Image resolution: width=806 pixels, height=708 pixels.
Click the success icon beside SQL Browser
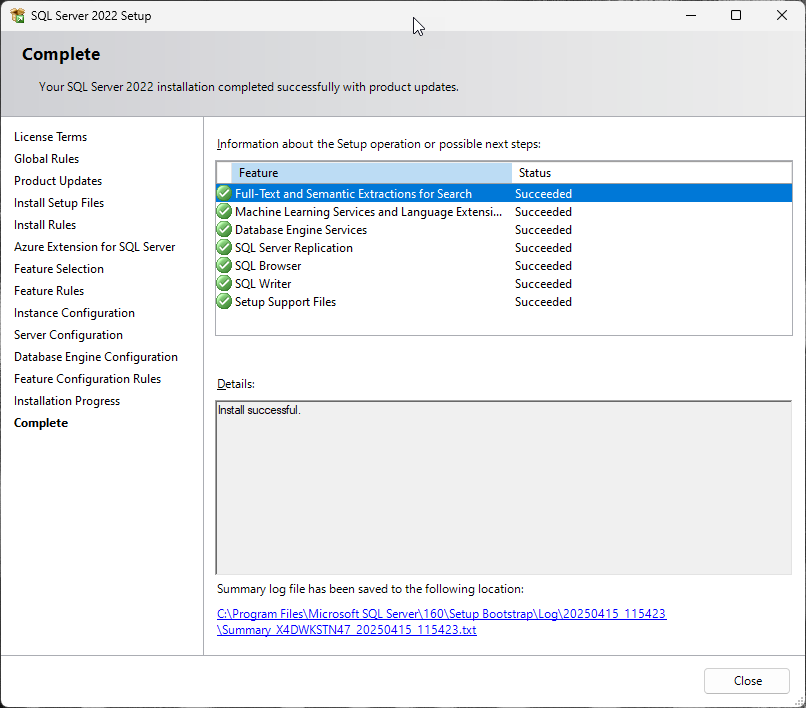point(224,266)
